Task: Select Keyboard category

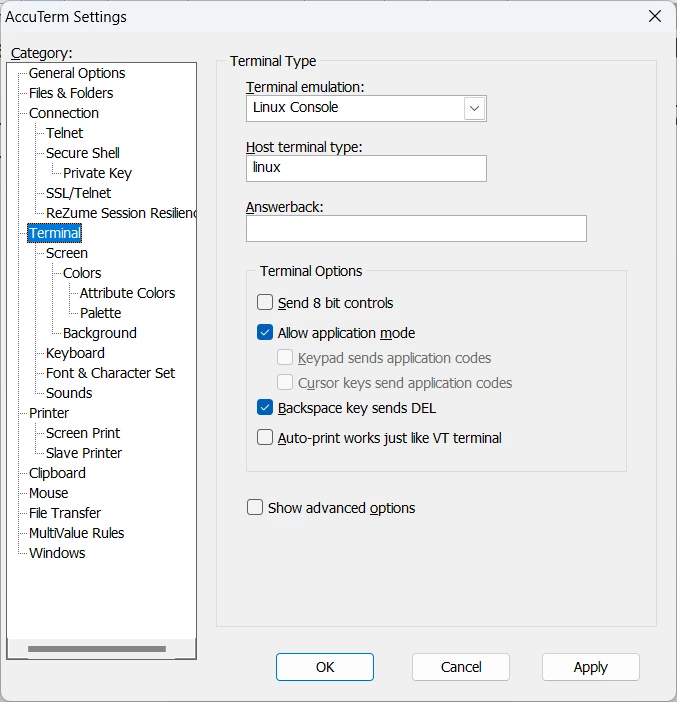Action: pyautogui.click(x=75, y=353)
